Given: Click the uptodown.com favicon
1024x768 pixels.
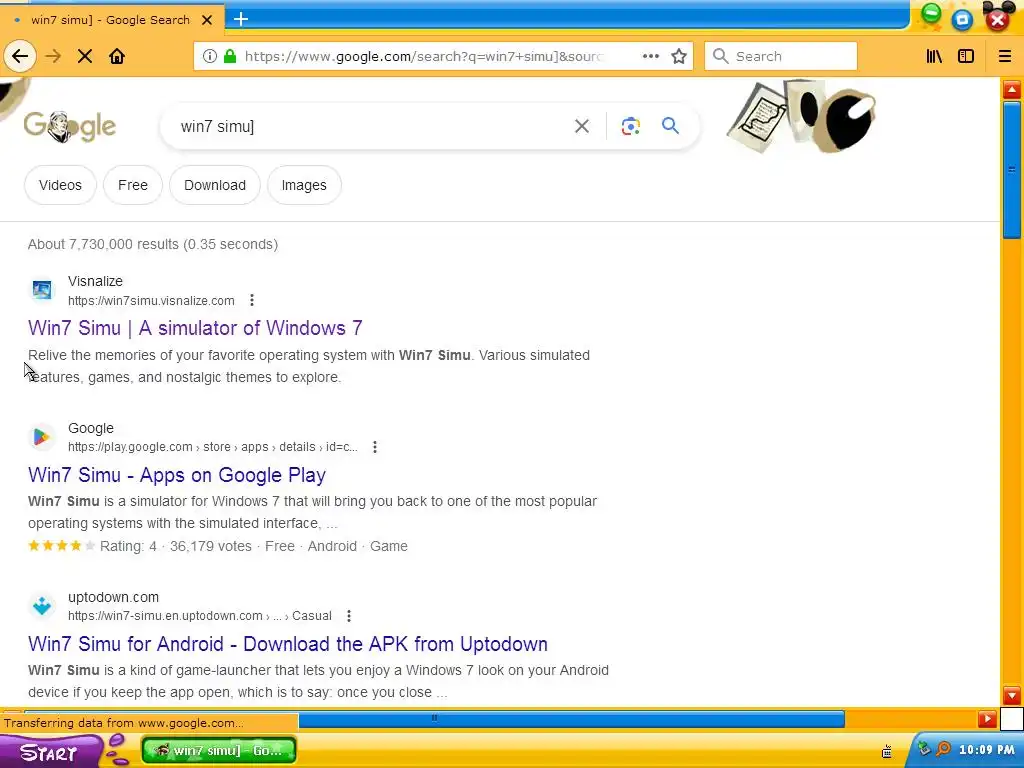Looking at the screenshot, I should (x=42, y=605).
